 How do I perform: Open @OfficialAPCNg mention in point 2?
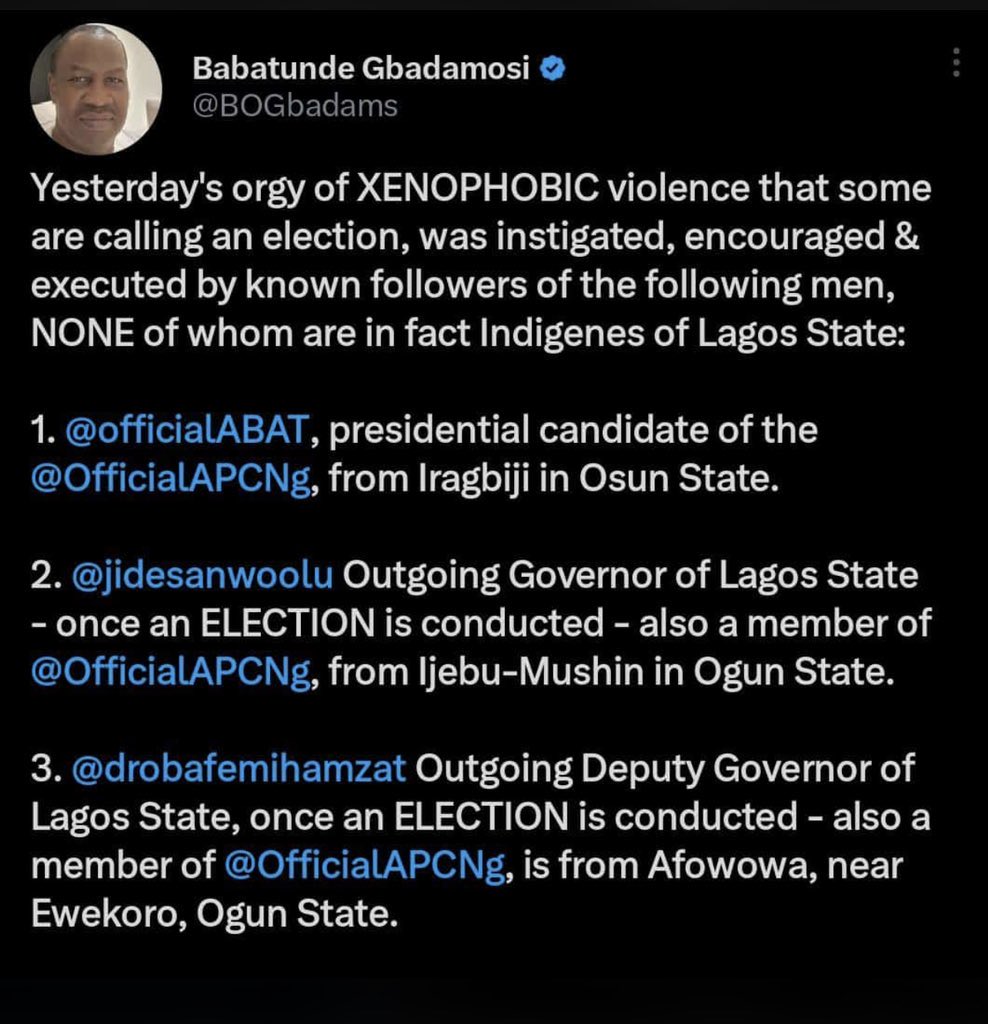171,672
